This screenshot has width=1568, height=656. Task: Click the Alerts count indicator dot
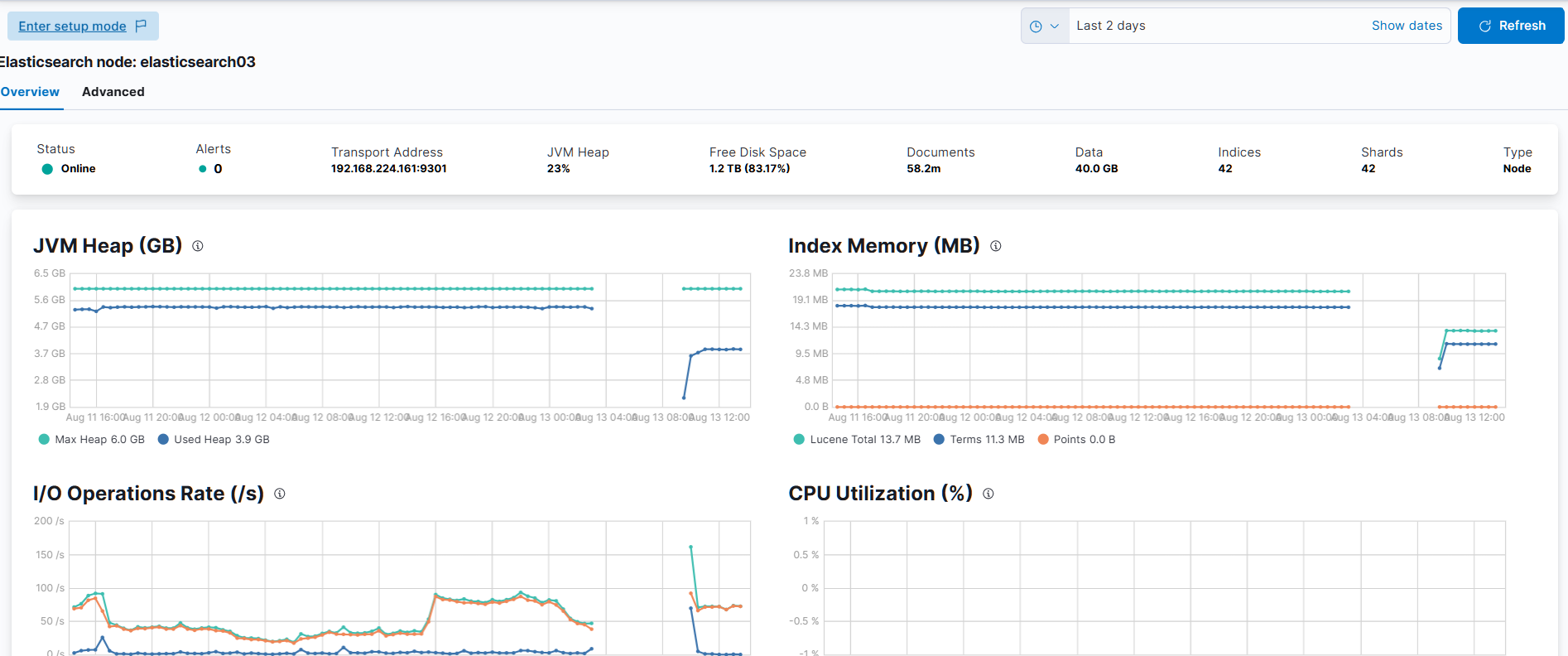[x=203, y=169]
